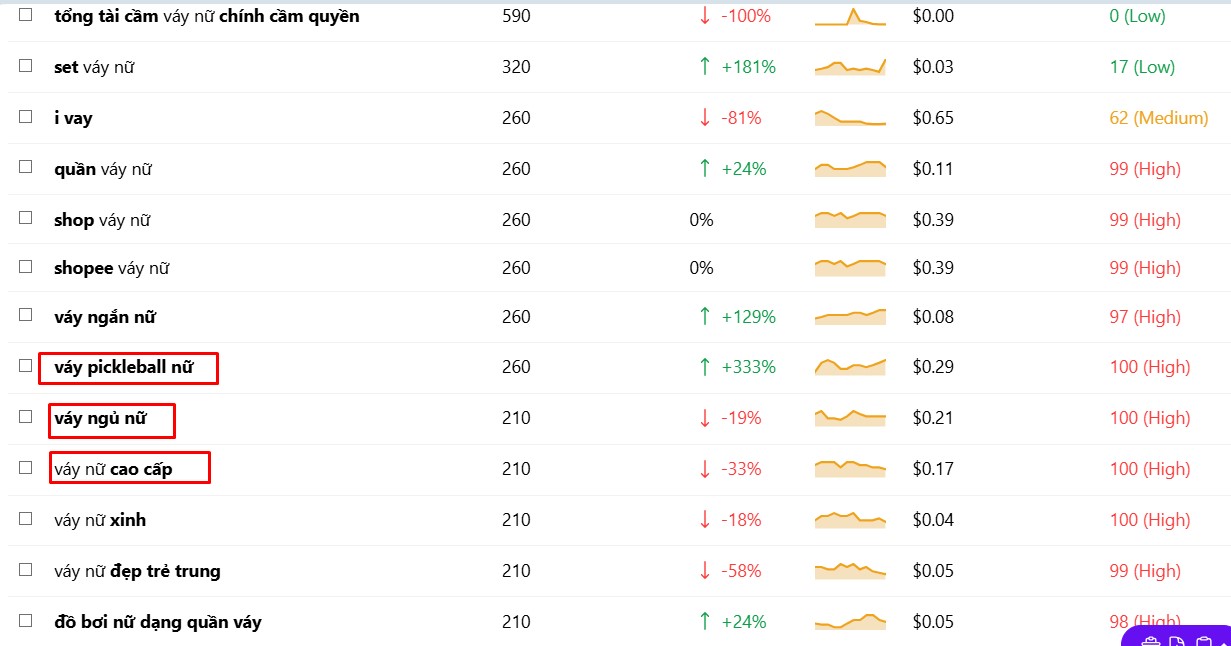Click the green up arrow beside +181%
Screen dimensions: 1231x646
705,67
